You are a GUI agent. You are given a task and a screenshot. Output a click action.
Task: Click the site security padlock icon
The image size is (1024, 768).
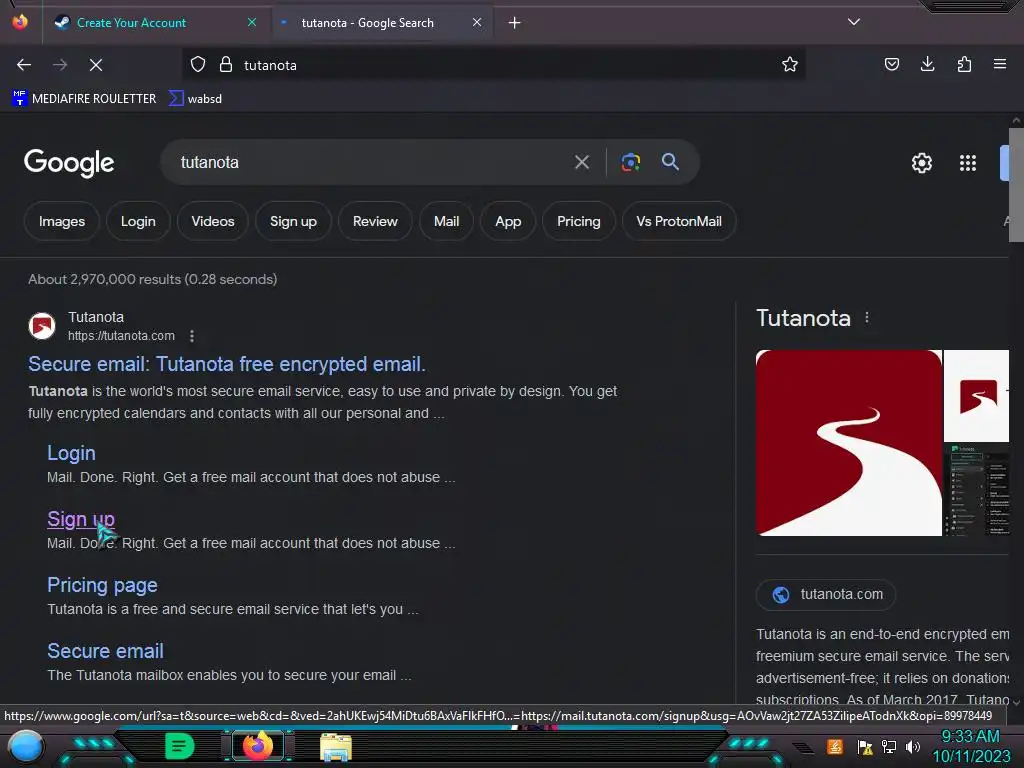coord(226,65)
